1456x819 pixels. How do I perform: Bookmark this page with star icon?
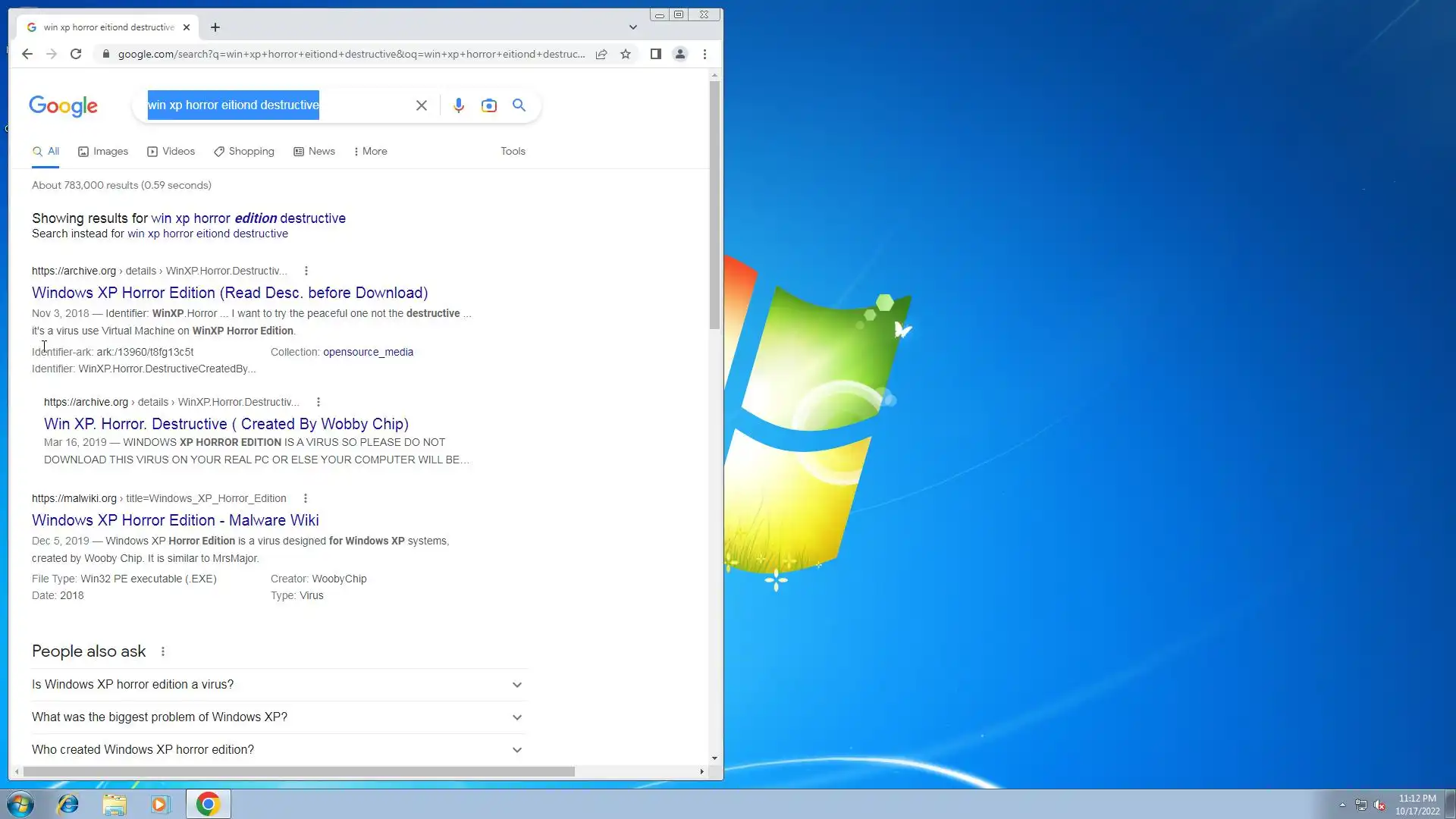[626, 54]
